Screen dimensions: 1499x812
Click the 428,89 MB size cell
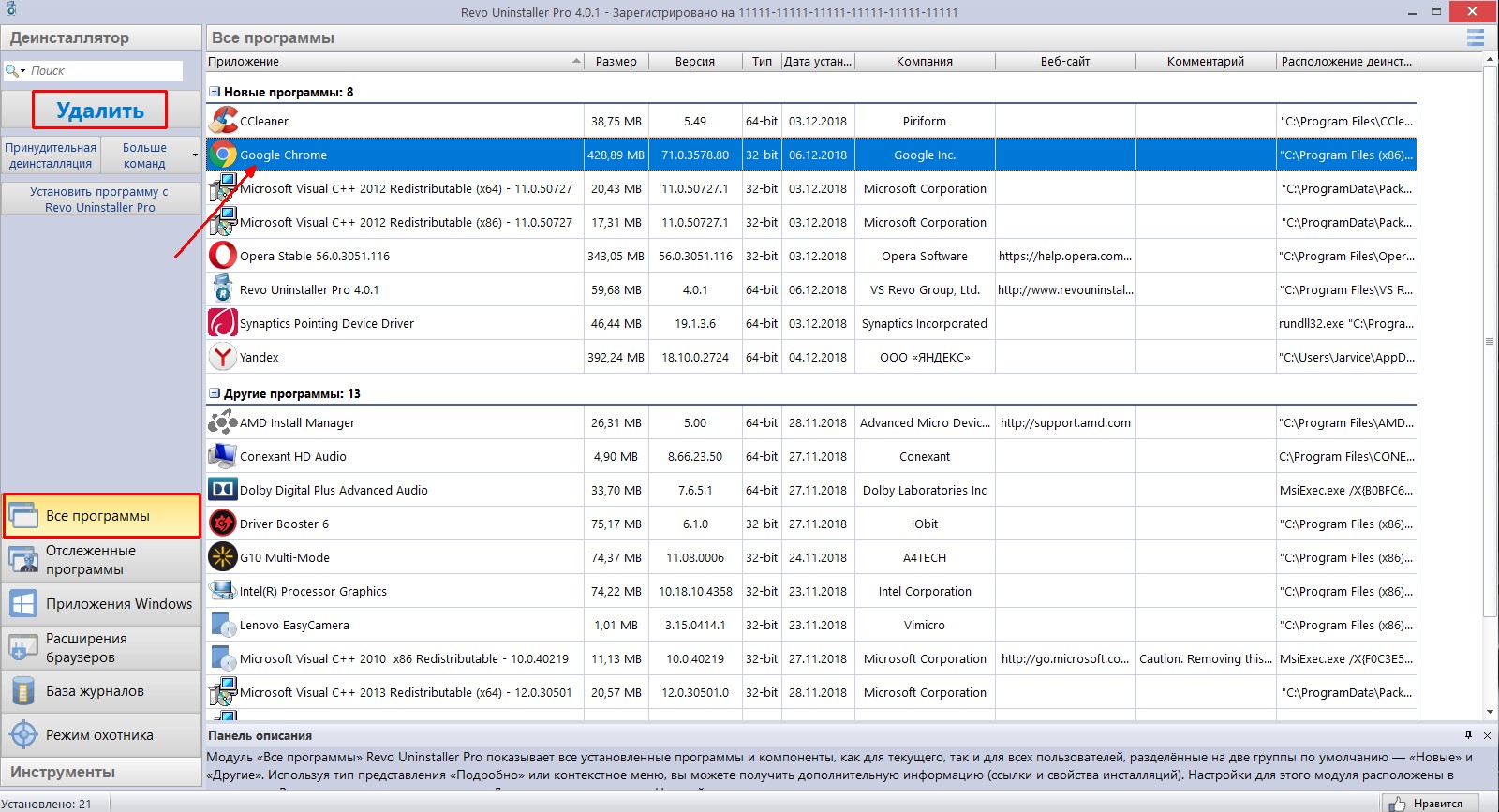(x=616, y=155)
